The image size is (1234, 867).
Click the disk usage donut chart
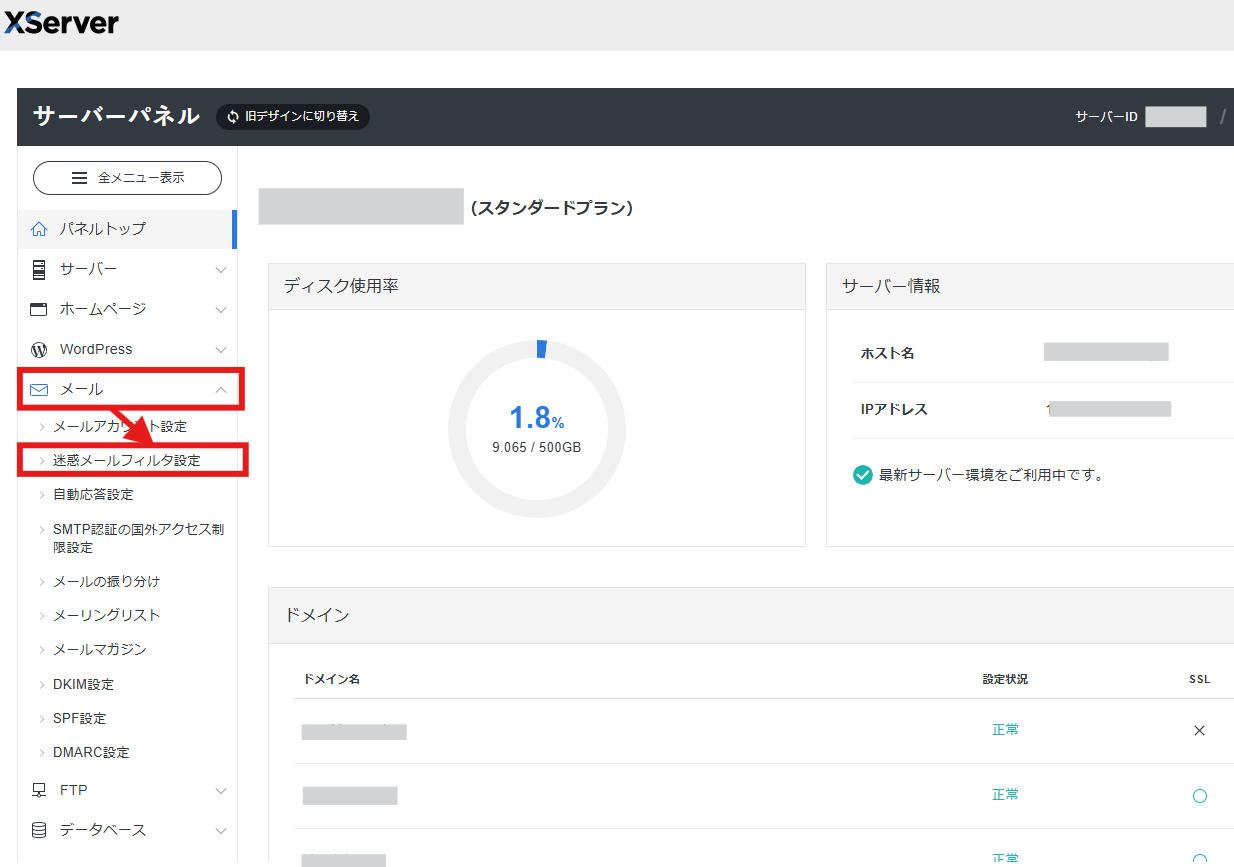point(537,429)
